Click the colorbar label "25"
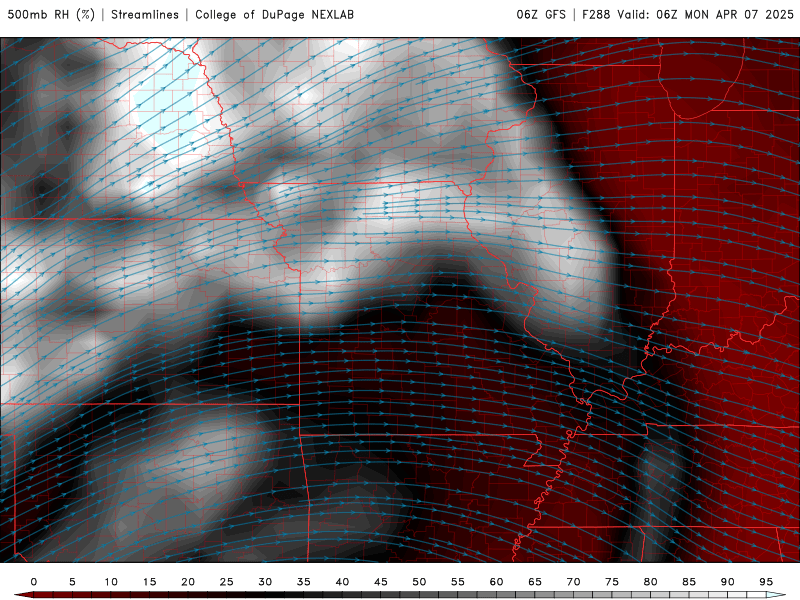Screen dimensions: 800x600 (227, 582)
